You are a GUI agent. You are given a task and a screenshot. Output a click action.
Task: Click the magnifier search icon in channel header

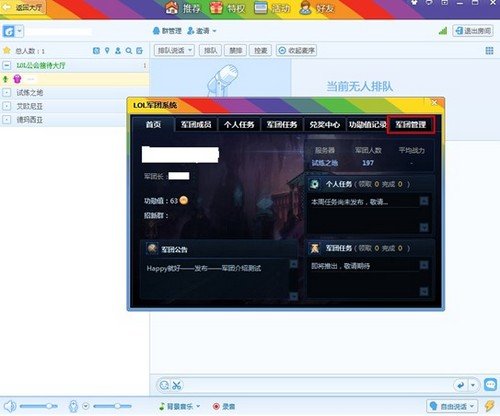(x=129, y=51)
